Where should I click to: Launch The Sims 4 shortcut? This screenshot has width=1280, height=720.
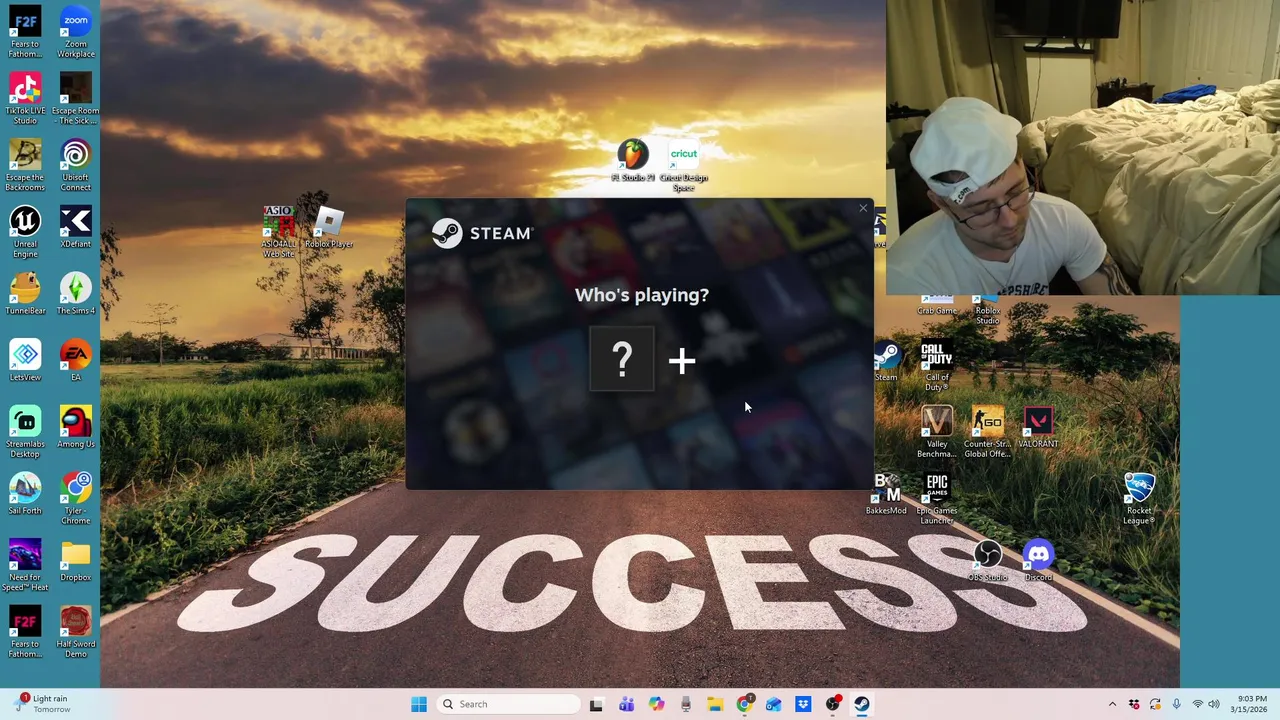tap(75, 294)
